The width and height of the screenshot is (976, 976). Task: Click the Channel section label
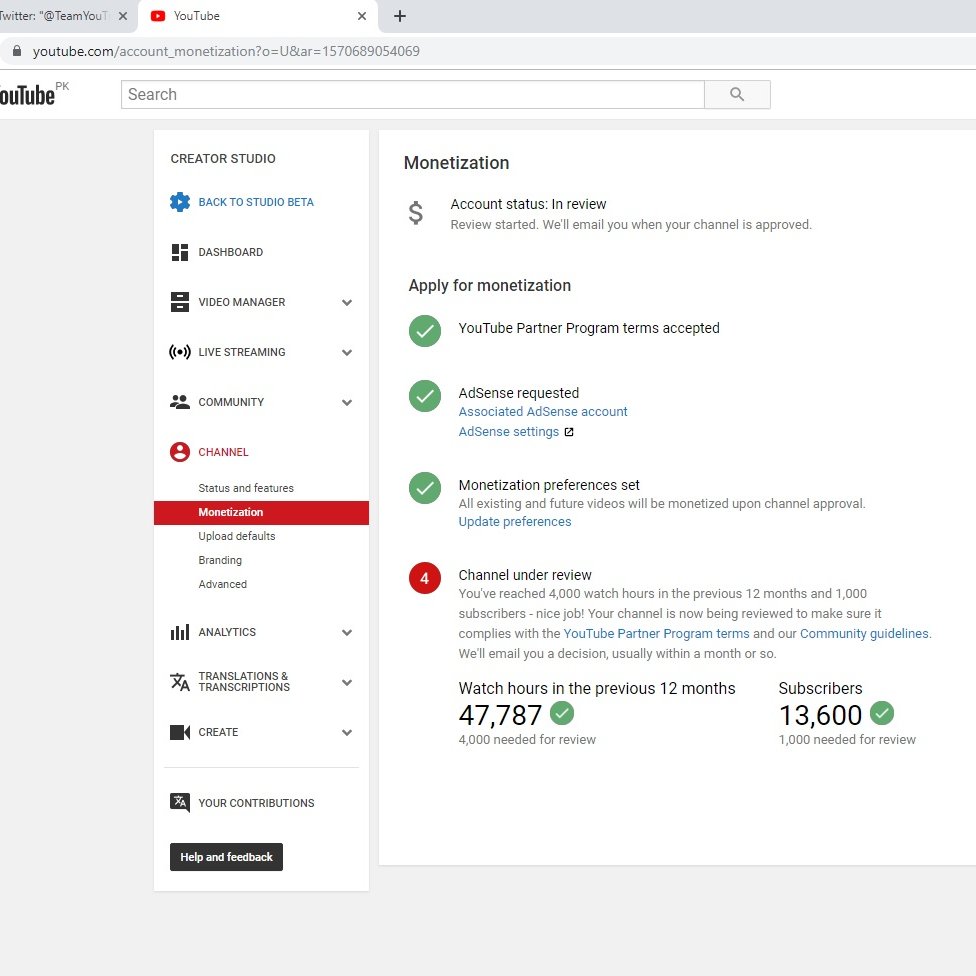[x=223, y=452]
